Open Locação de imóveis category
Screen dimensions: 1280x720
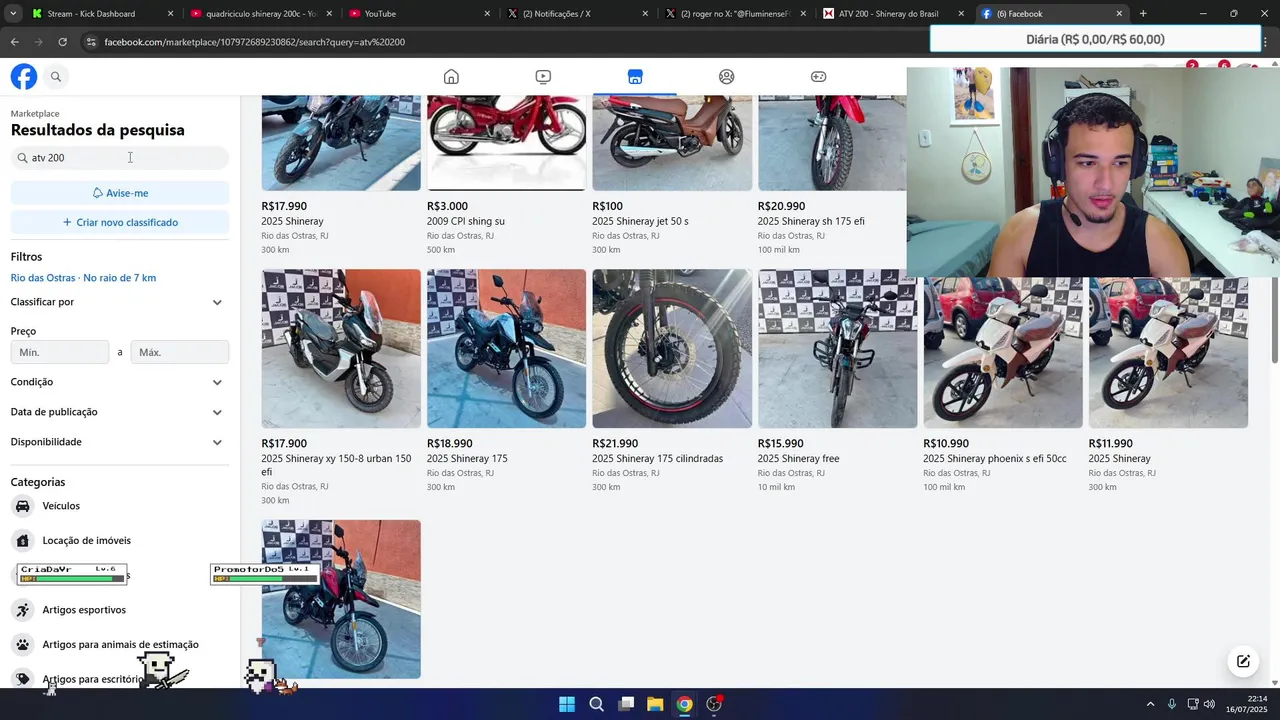86,541
